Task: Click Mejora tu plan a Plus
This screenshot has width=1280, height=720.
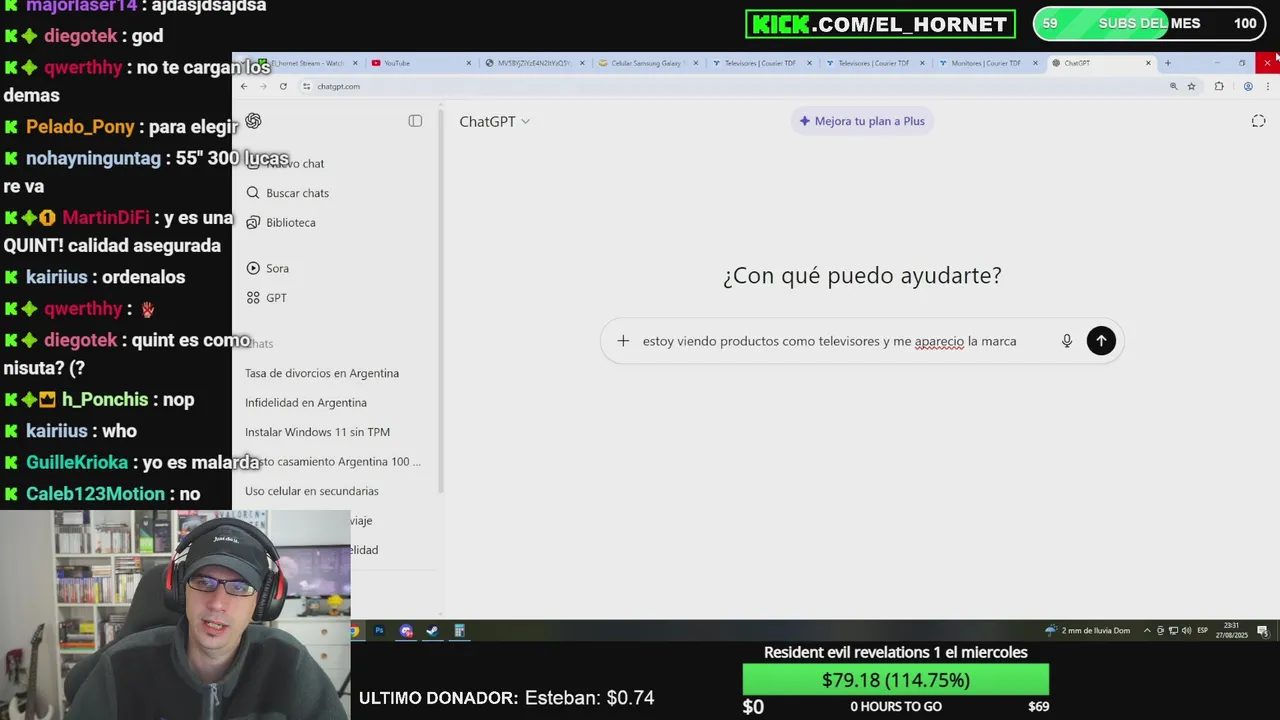Action: point(862,121)
